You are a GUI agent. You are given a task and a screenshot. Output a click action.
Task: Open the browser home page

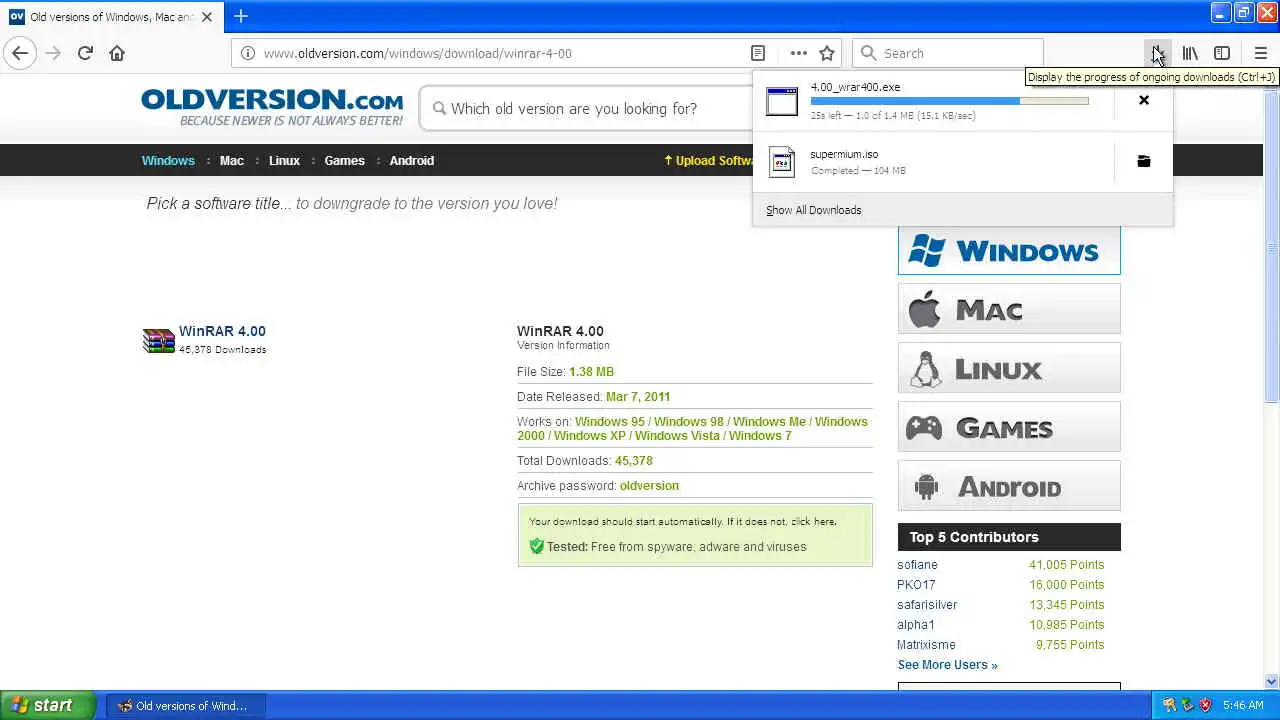point(117,53)
